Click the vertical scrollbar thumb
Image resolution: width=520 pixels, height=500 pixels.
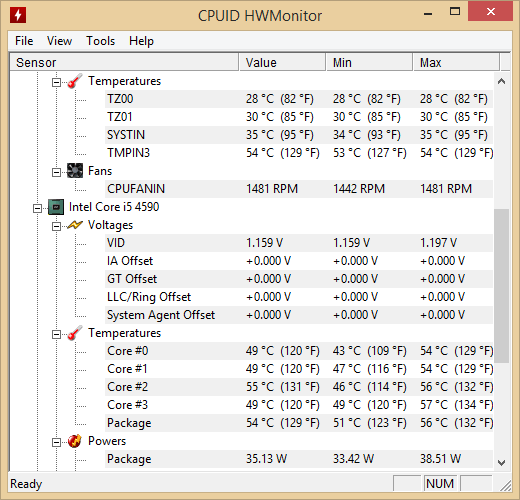click(x=501, y=286)
